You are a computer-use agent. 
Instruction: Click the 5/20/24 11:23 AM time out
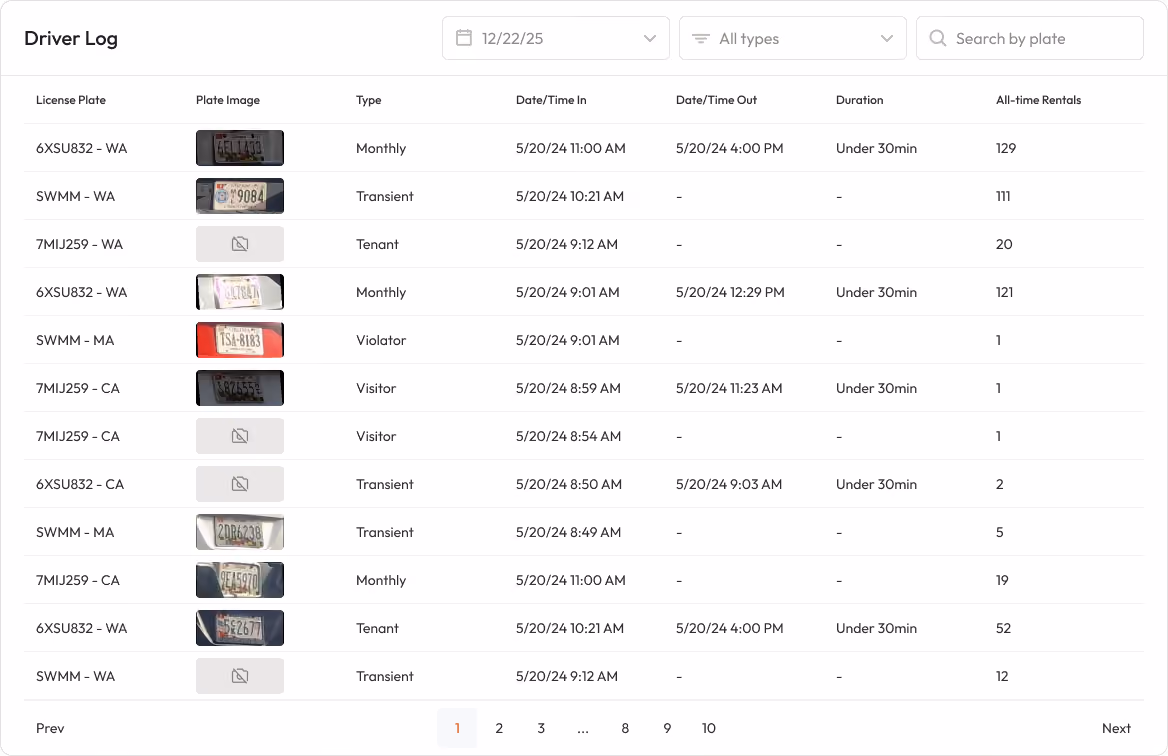pos(729,388)
